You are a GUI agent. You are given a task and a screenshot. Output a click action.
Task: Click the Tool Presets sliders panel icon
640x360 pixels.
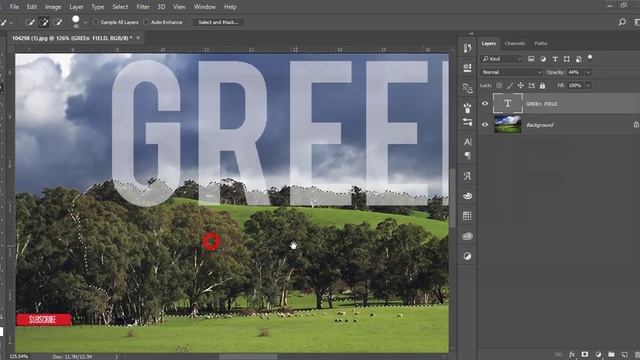467,122
